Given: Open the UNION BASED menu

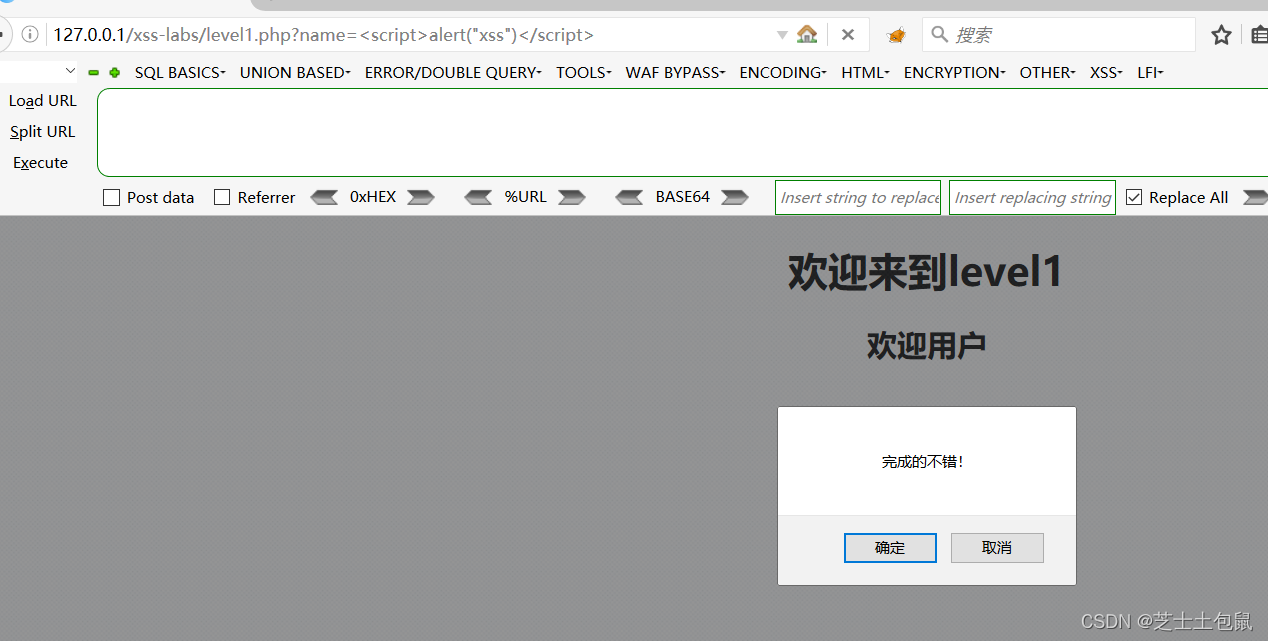Looking at the screenshot, I should [x=295, y=72].
